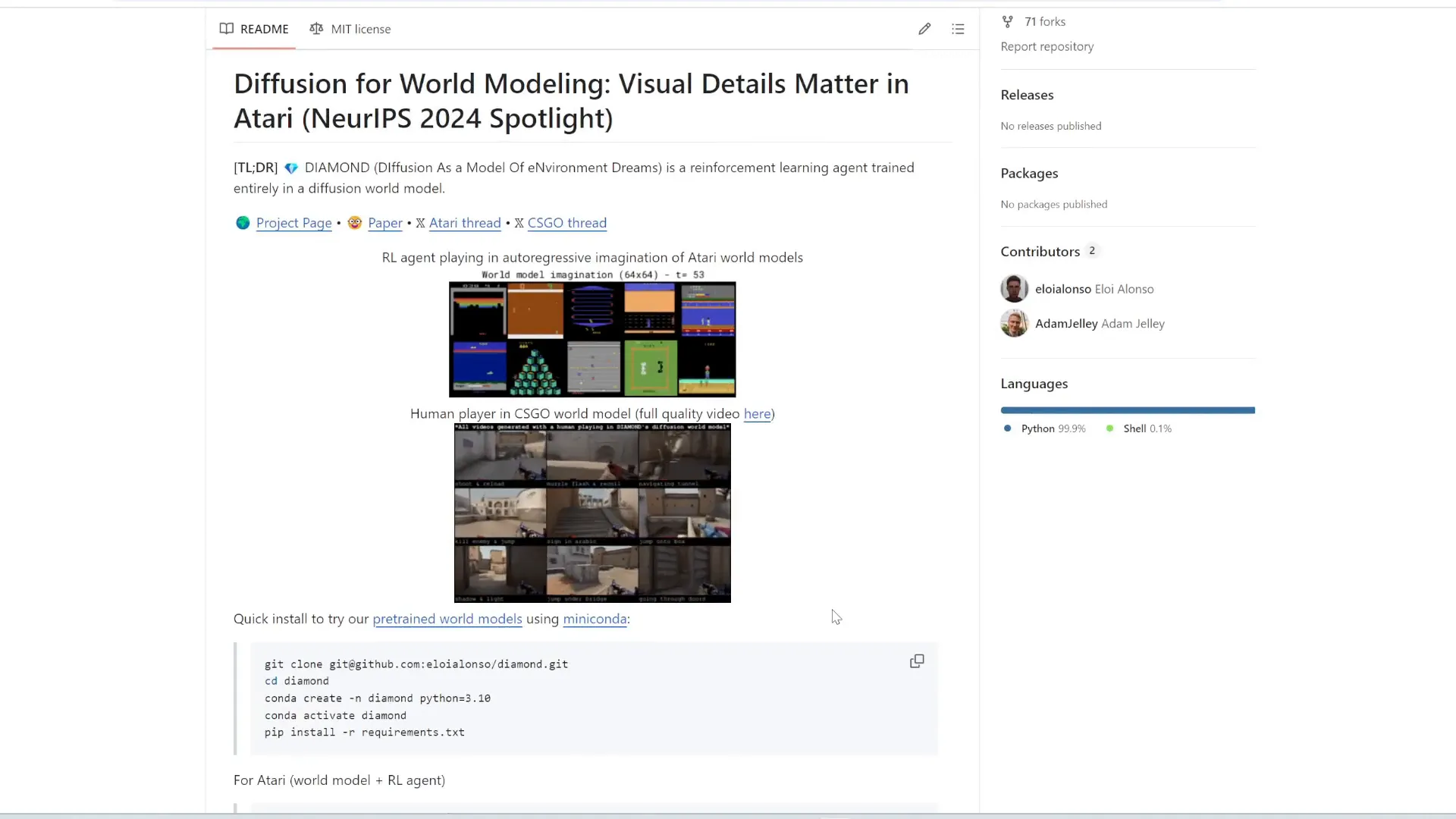
Task: Open the Paper link
Action: click(384, 223)
